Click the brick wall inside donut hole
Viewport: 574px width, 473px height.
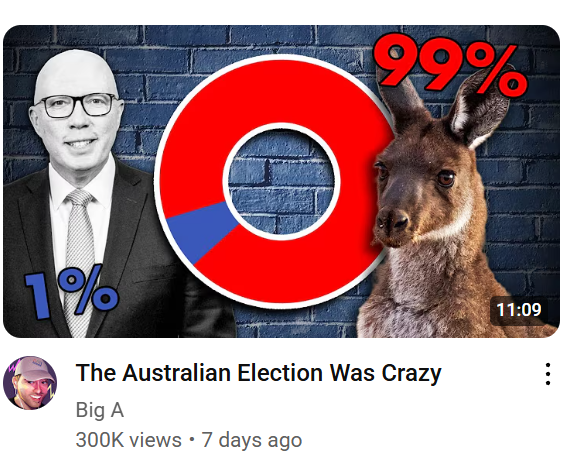(281, 181)
